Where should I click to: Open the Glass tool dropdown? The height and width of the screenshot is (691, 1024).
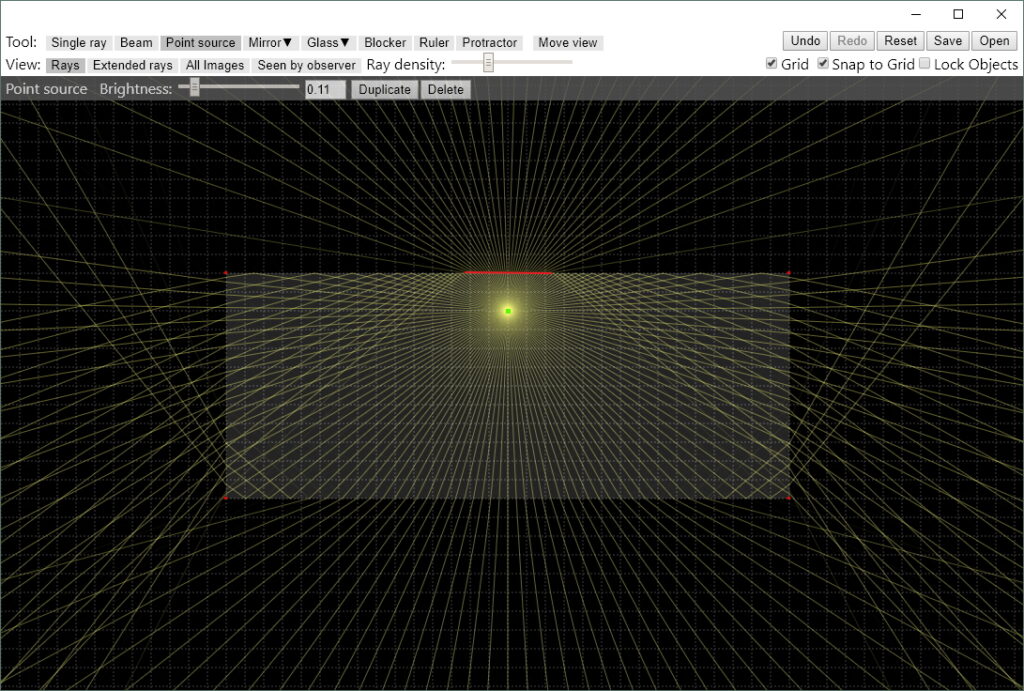328,43
